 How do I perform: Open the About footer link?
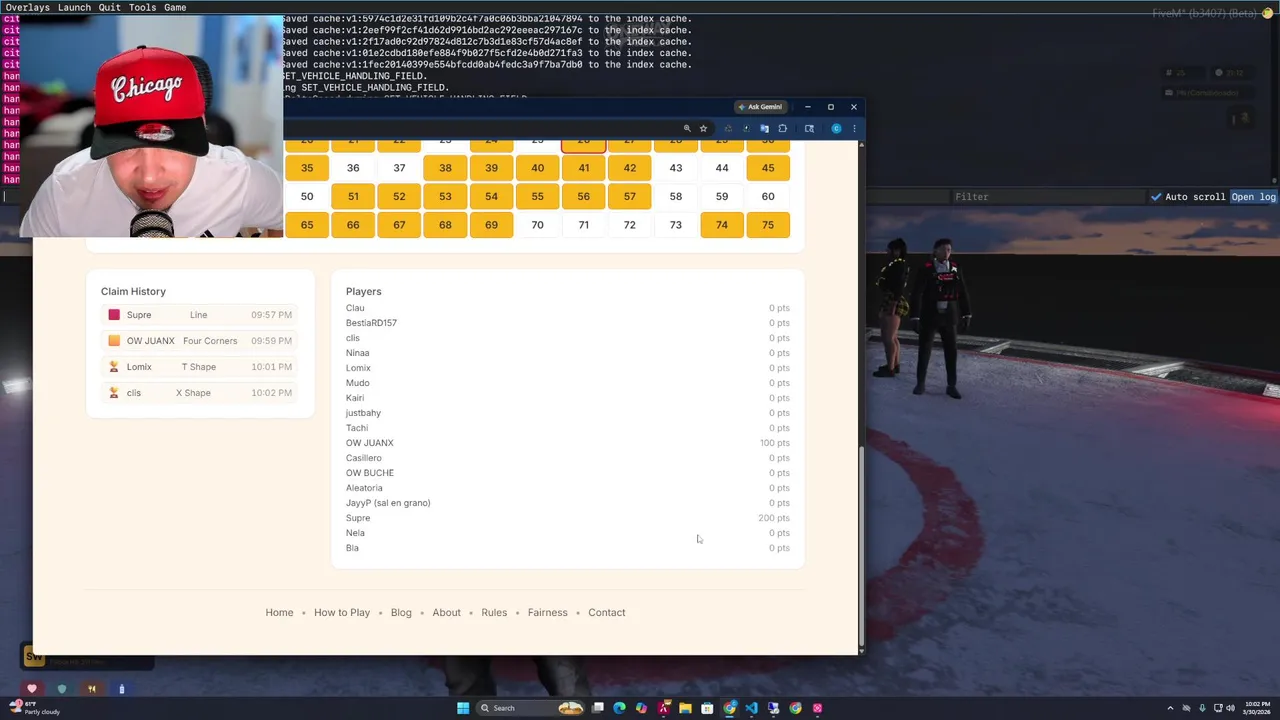point(446,613)
